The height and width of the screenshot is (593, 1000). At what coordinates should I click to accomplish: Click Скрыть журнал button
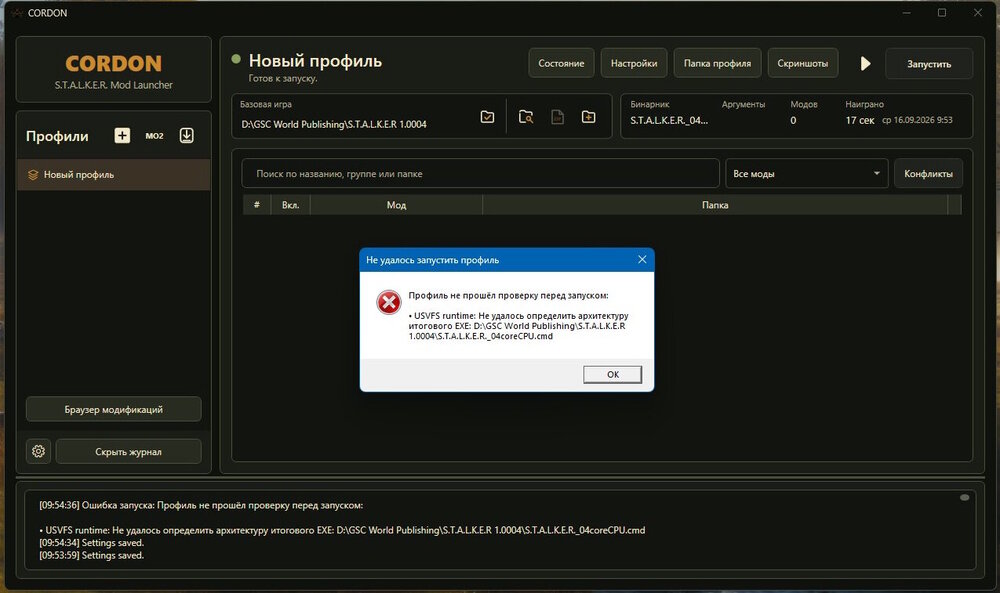point(128,451)
